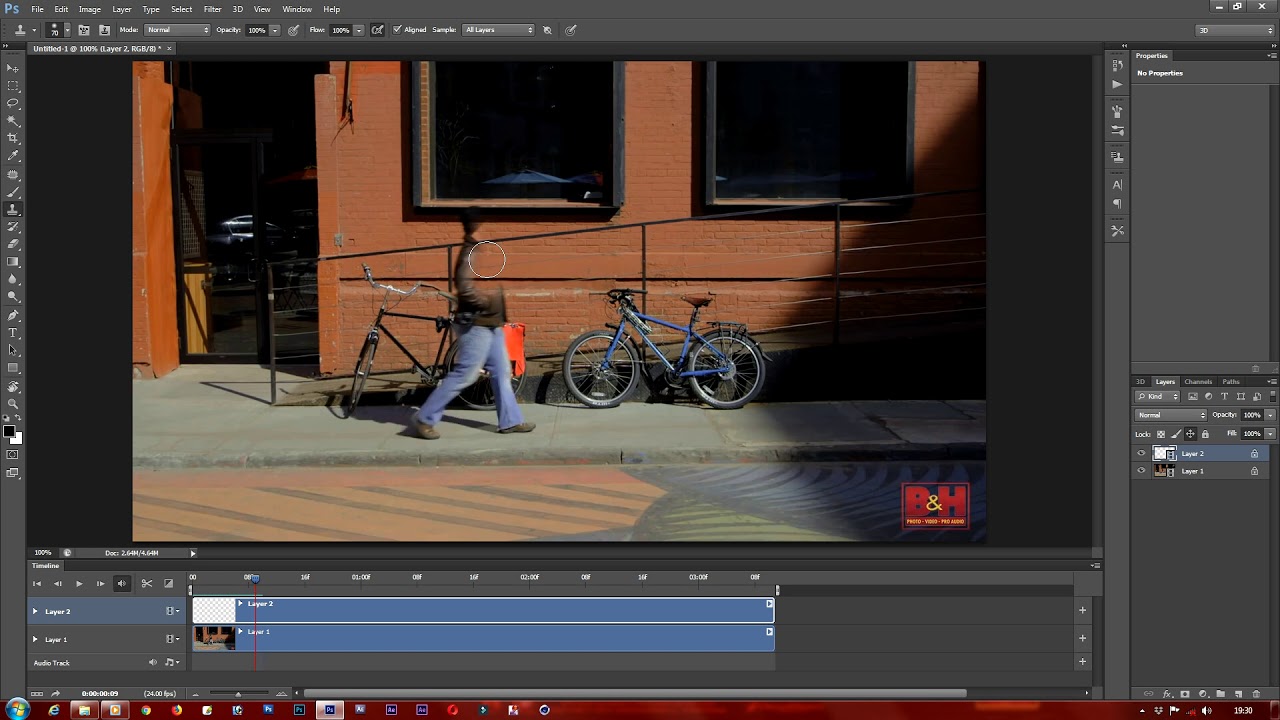Toggle audio playback speaker button in Timeline
This screenshot has width=1280, height=720.
(x=122, y=583)
